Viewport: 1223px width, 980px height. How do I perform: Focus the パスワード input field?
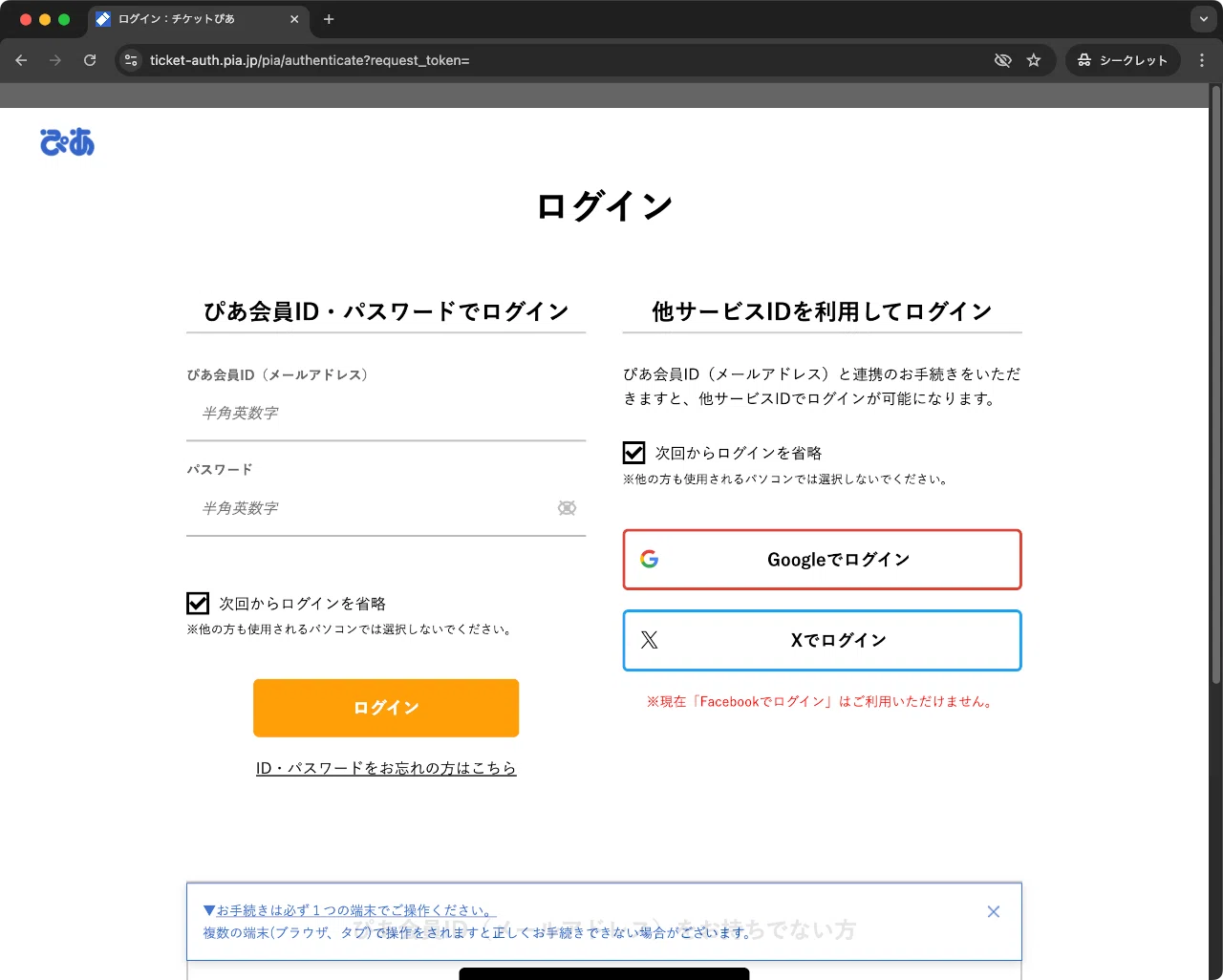pos(386,508)
